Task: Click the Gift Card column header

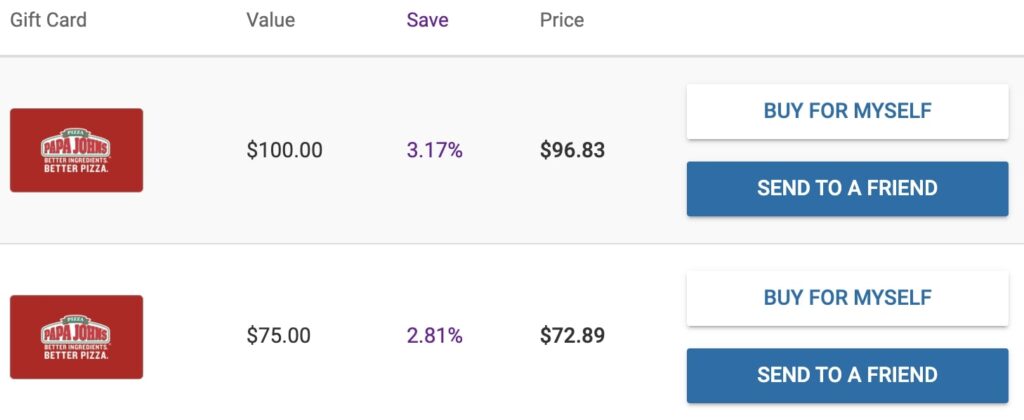Action: tap(48, 20)
